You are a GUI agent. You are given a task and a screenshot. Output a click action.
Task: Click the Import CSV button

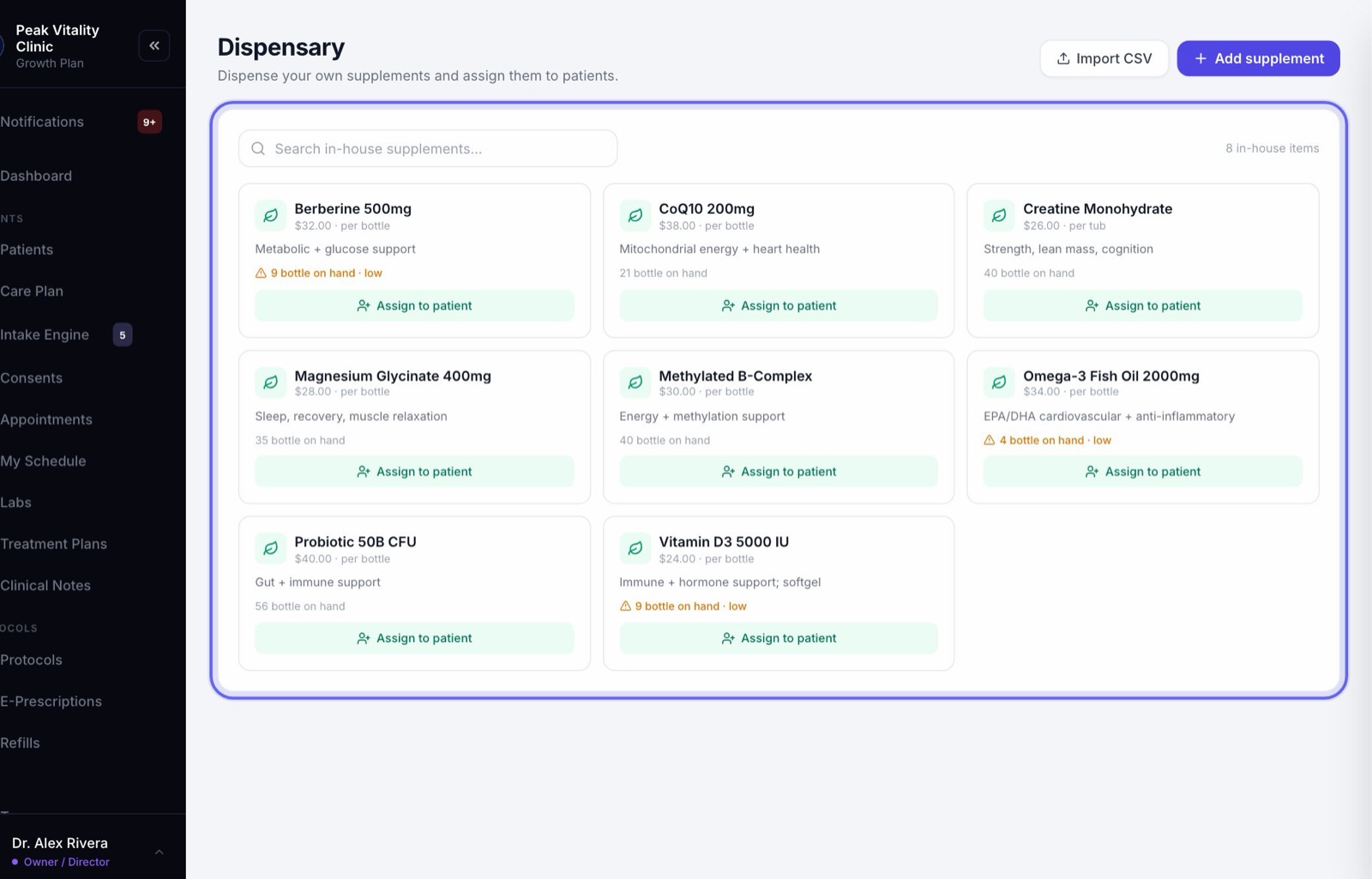1104,58
